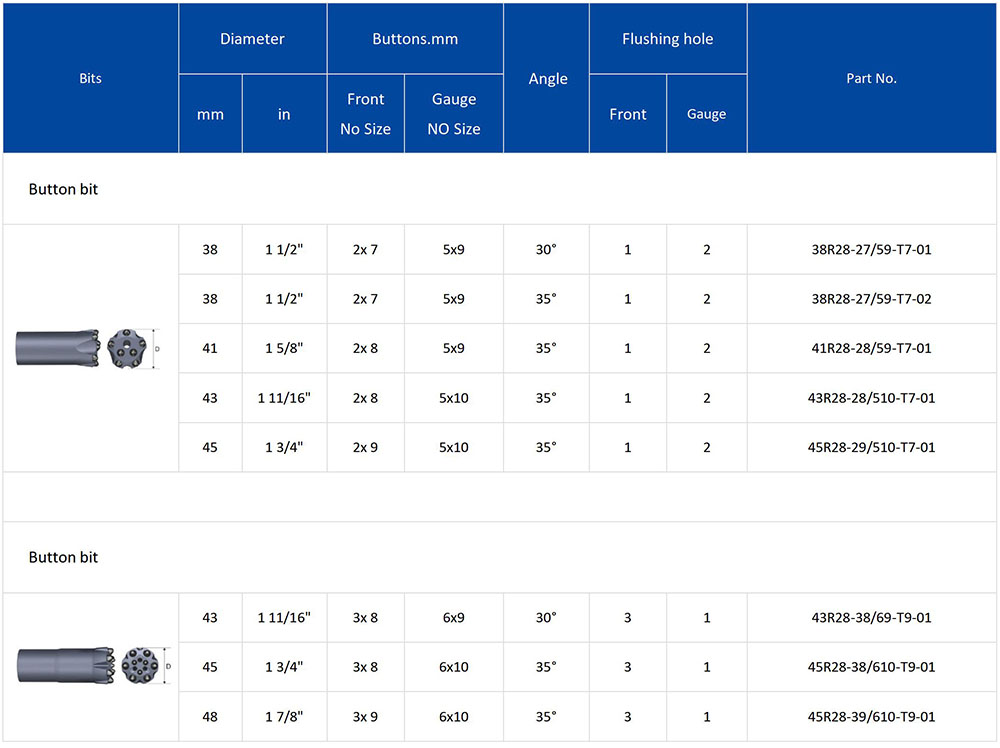Select the Bits column header
This screenshot has height=748, width=1000.
point(91,78)
